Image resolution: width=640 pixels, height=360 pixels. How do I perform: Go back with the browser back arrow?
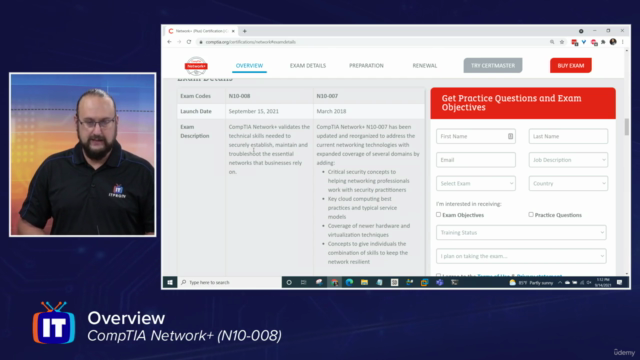tap(169, 42)
